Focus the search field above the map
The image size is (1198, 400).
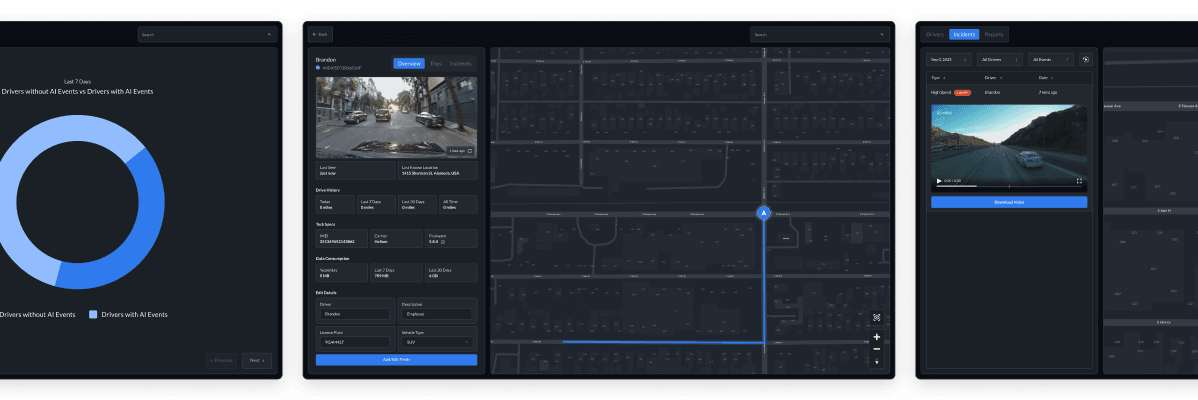pos(820,34)
